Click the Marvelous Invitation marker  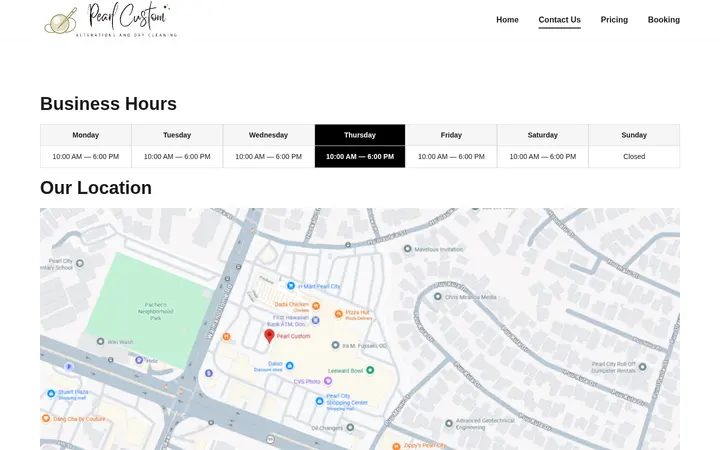[407, 249]
